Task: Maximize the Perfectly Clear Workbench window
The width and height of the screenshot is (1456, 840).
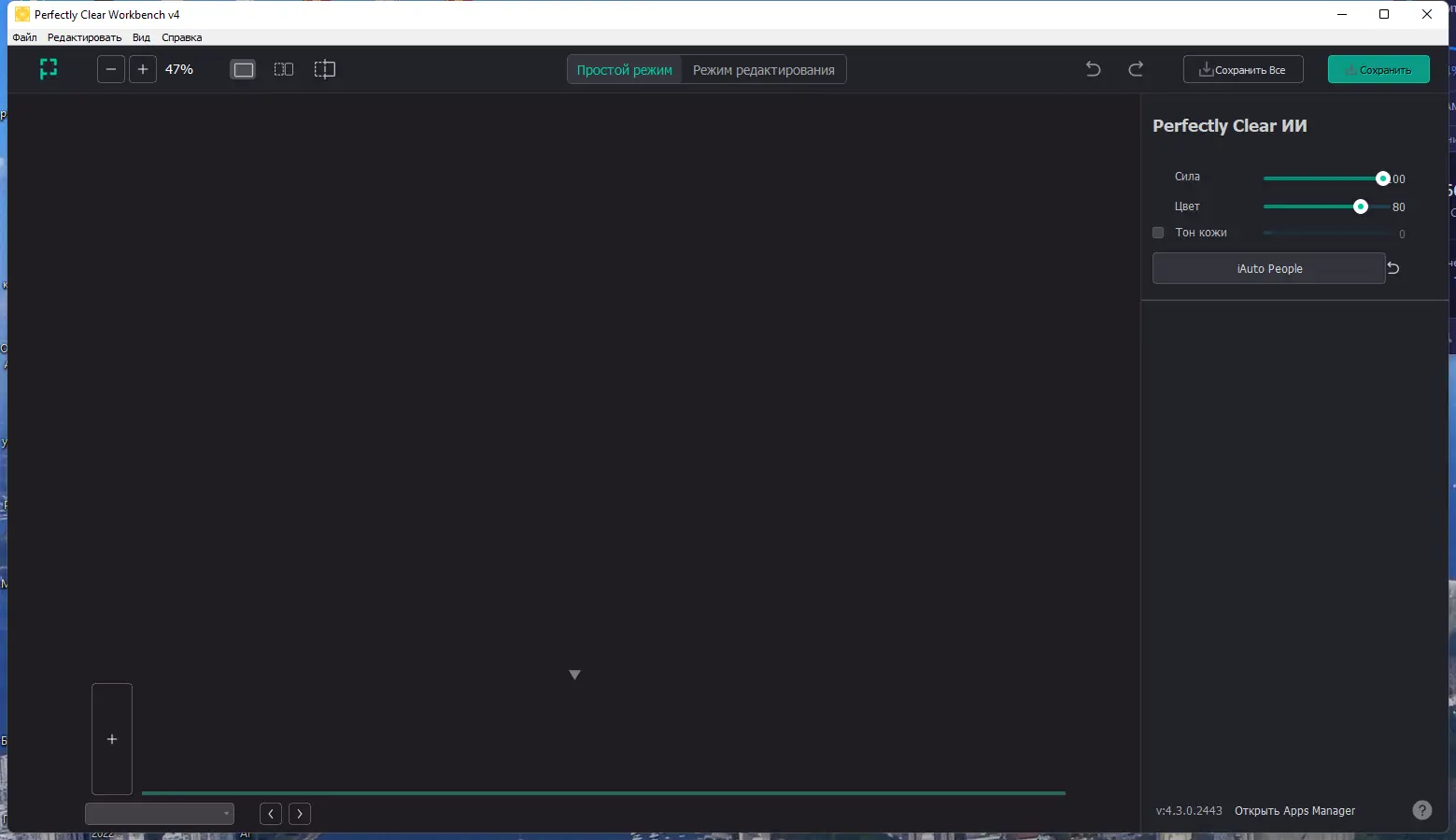Action: click(1384, 14)
